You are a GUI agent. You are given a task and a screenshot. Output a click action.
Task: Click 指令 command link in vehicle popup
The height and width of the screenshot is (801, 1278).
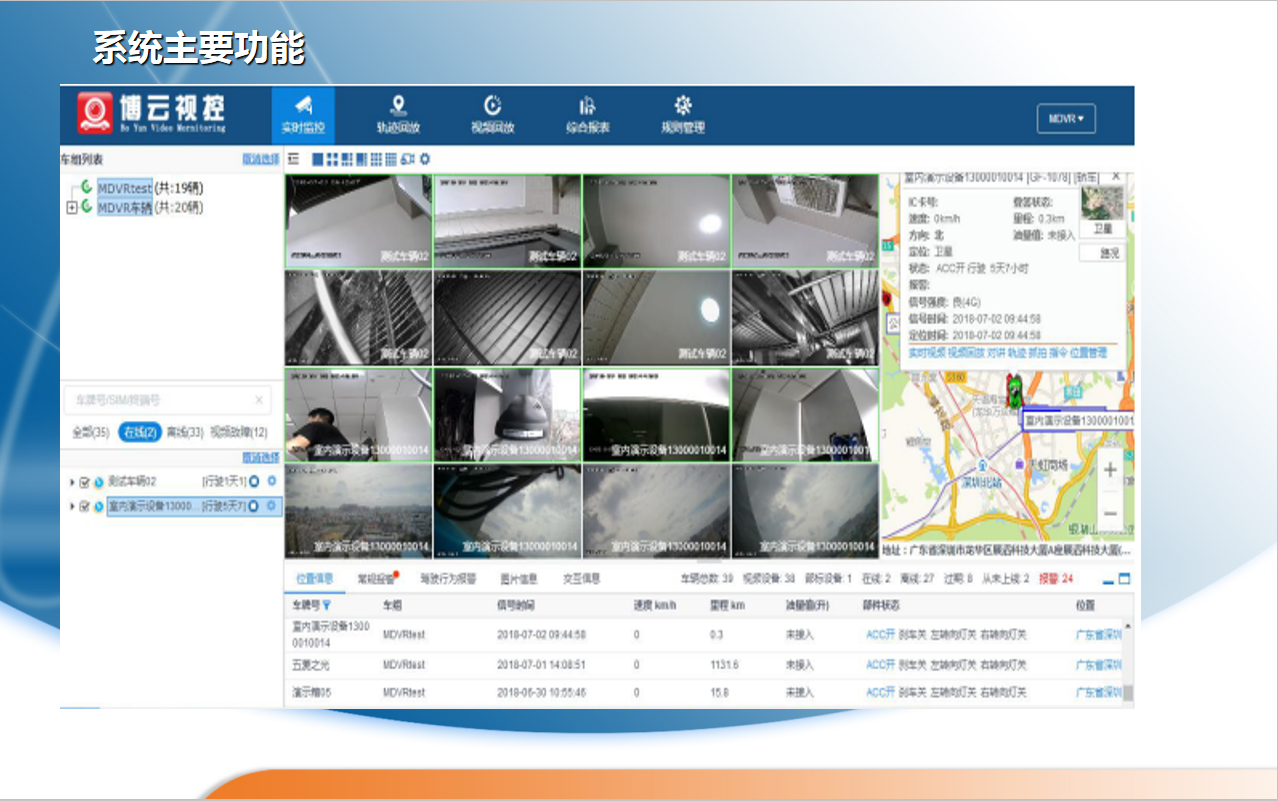[1057, 353]
